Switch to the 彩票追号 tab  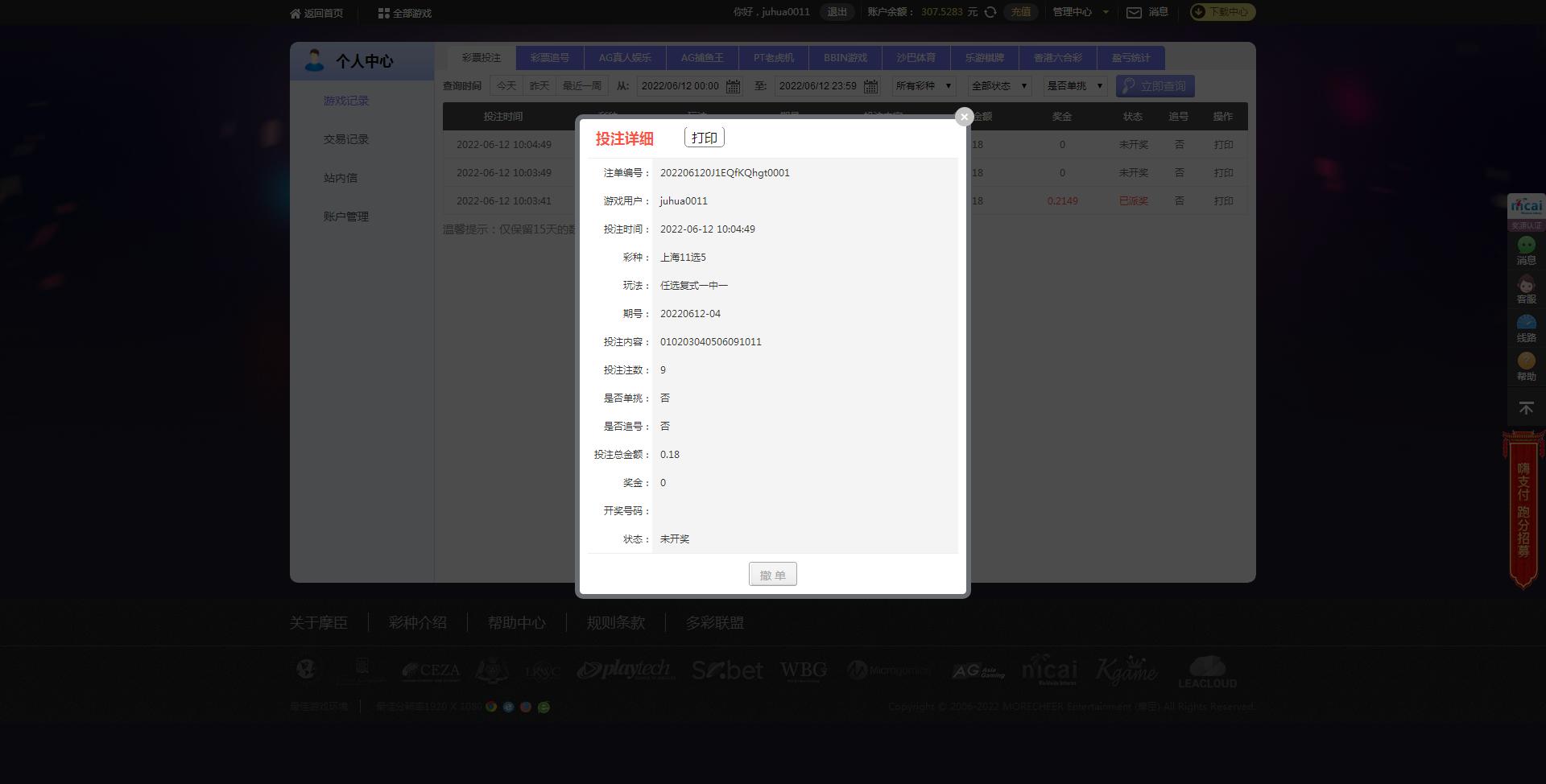(x=549, y=58)
